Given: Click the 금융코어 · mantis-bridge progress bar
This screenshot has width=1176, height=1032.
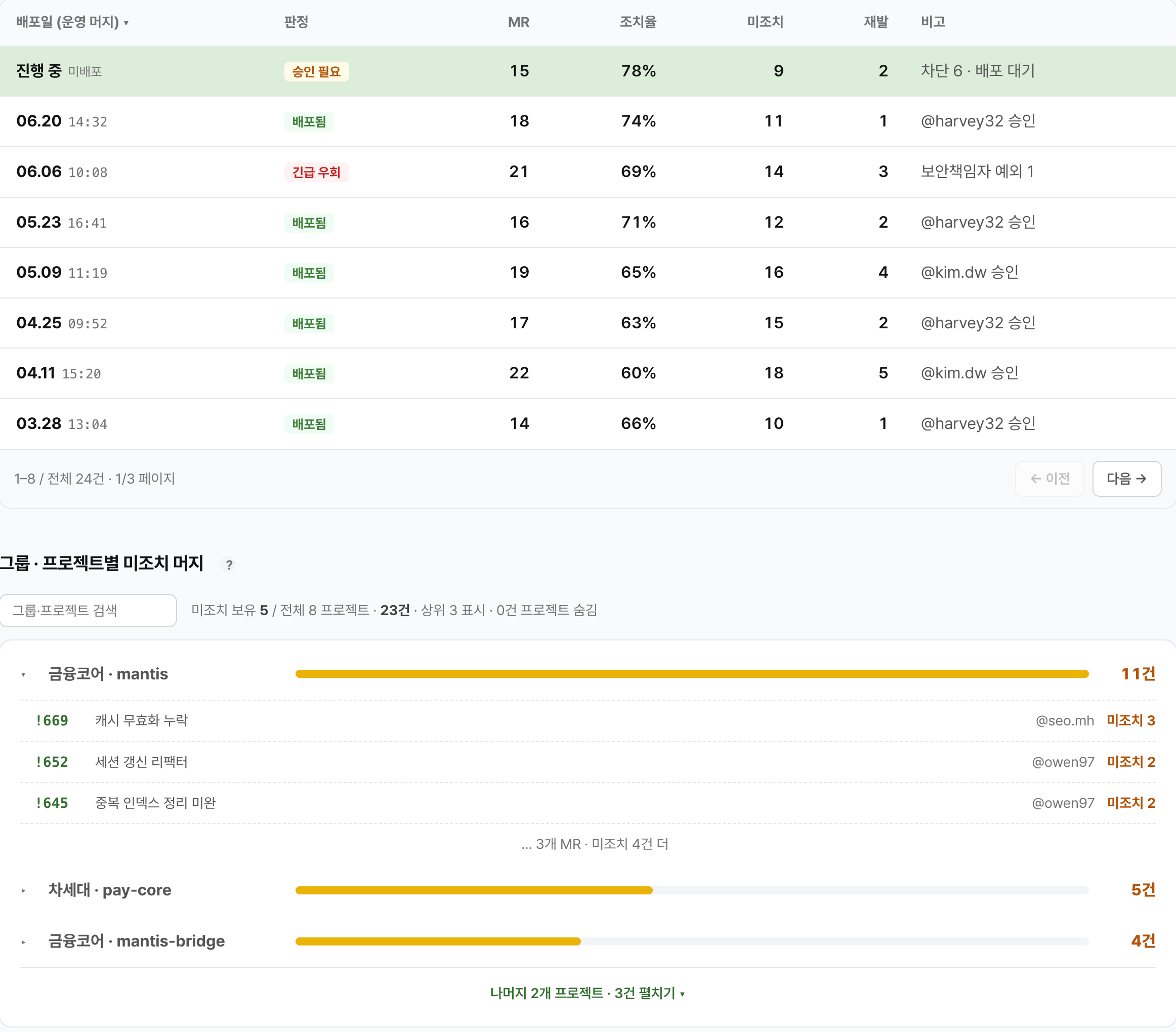Looking at the screenshot, I should tap(692, 941).
